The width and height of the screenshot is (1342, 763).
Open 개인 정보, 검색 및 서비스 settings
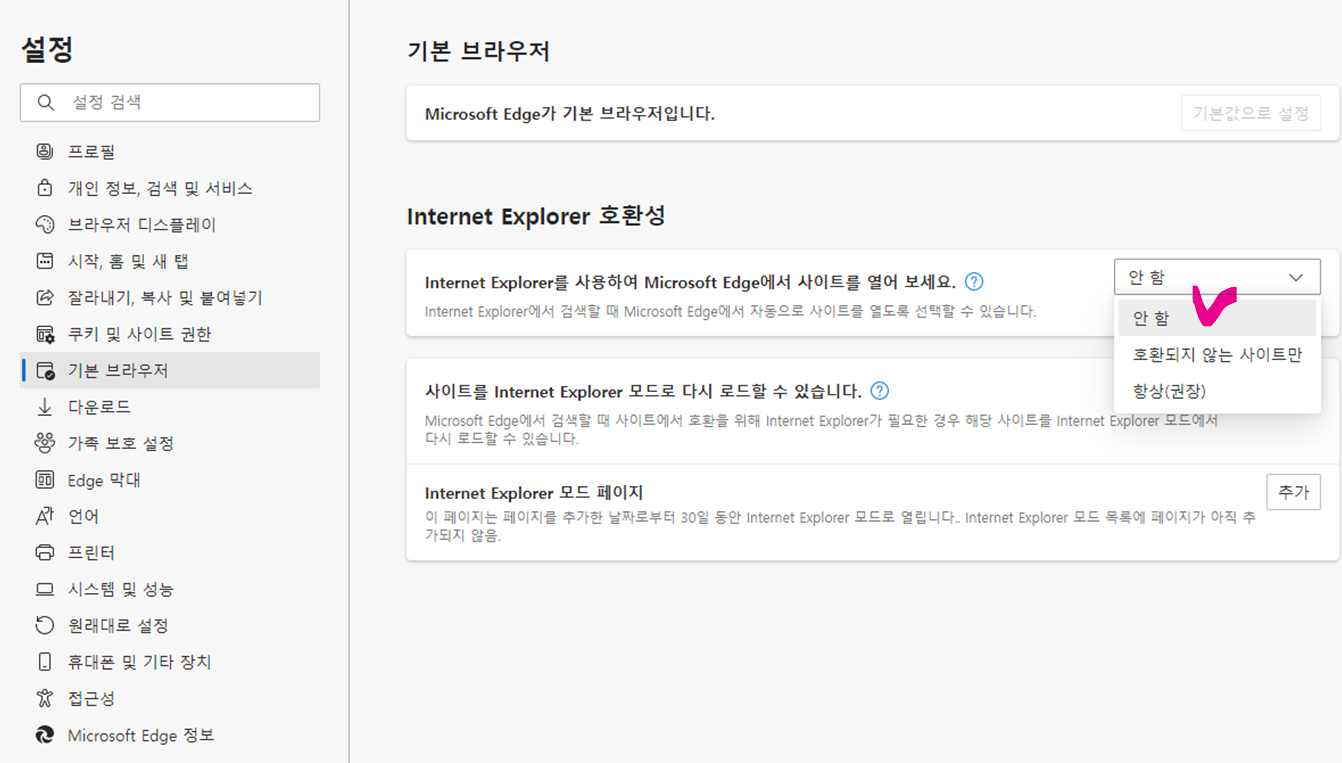[170, 188]
